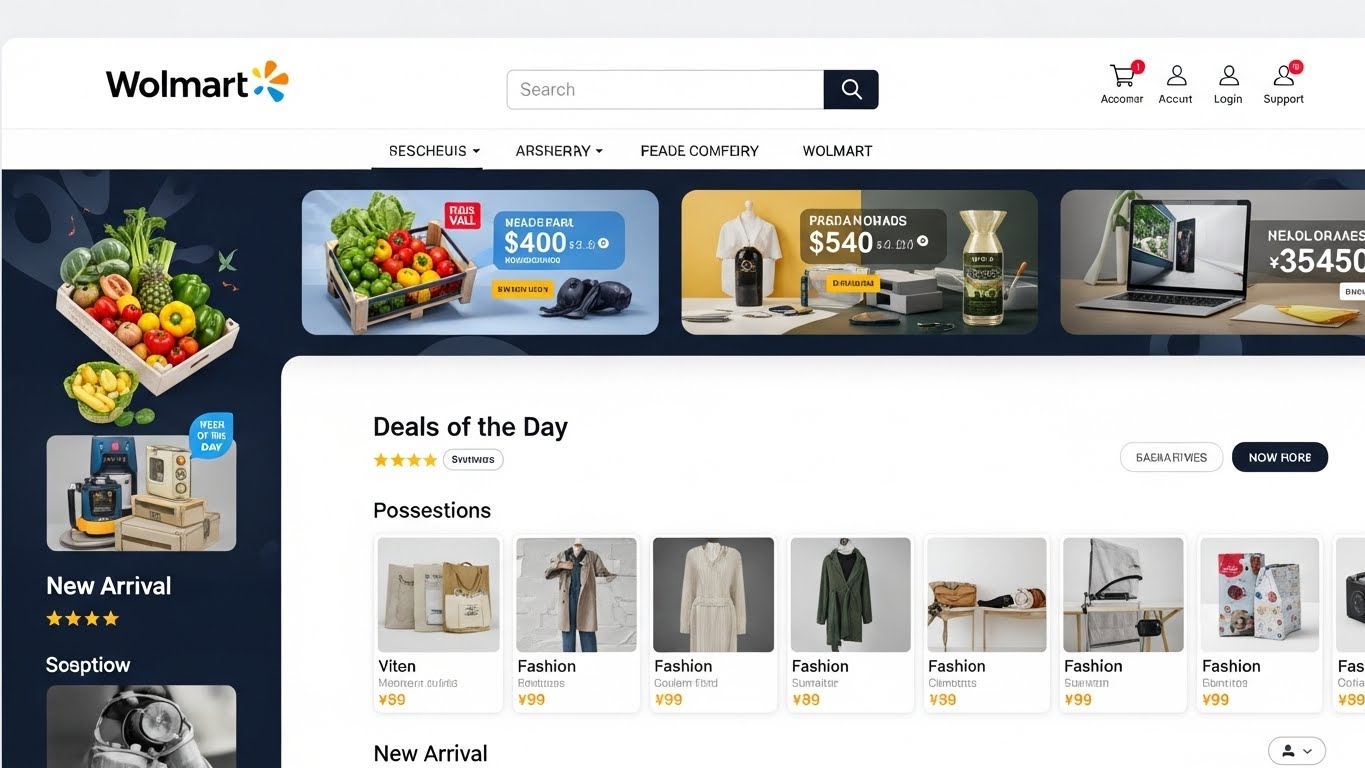Click the Svvtivas tag next to stars
This screenshot has width=1365, height=768.
(x=473, y=460)
